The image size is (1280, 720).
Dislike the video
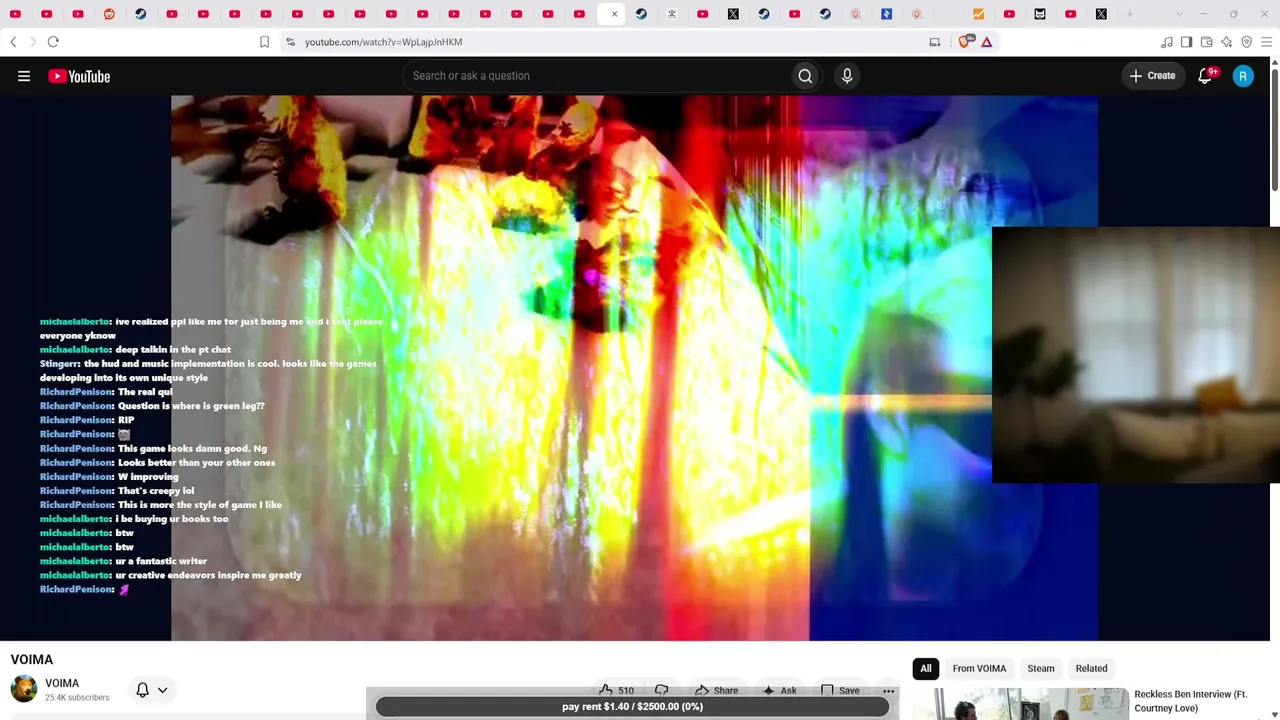tap(661, 690)
